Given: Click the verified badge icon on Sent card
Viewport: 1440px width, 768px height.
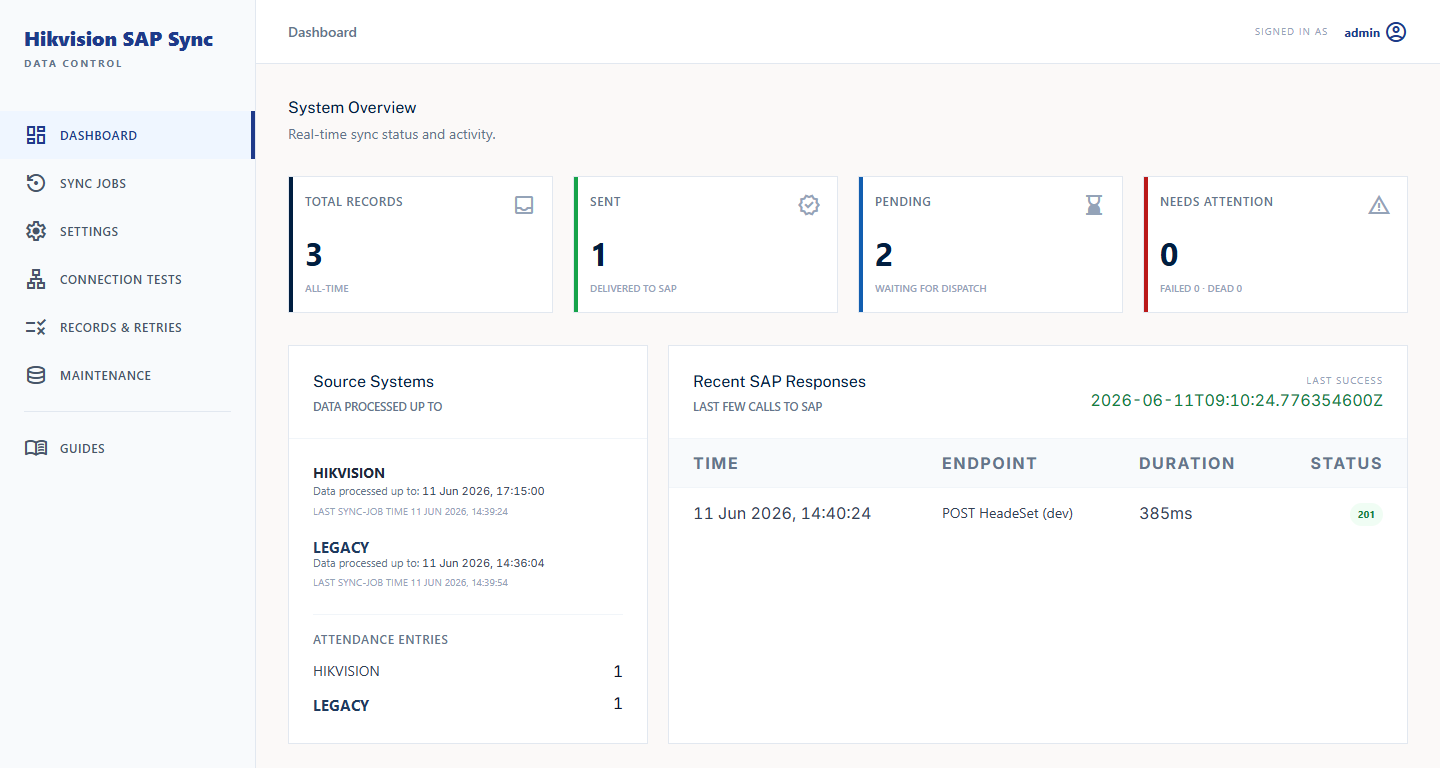Looking at the screenshot, I should click(809, 205).
